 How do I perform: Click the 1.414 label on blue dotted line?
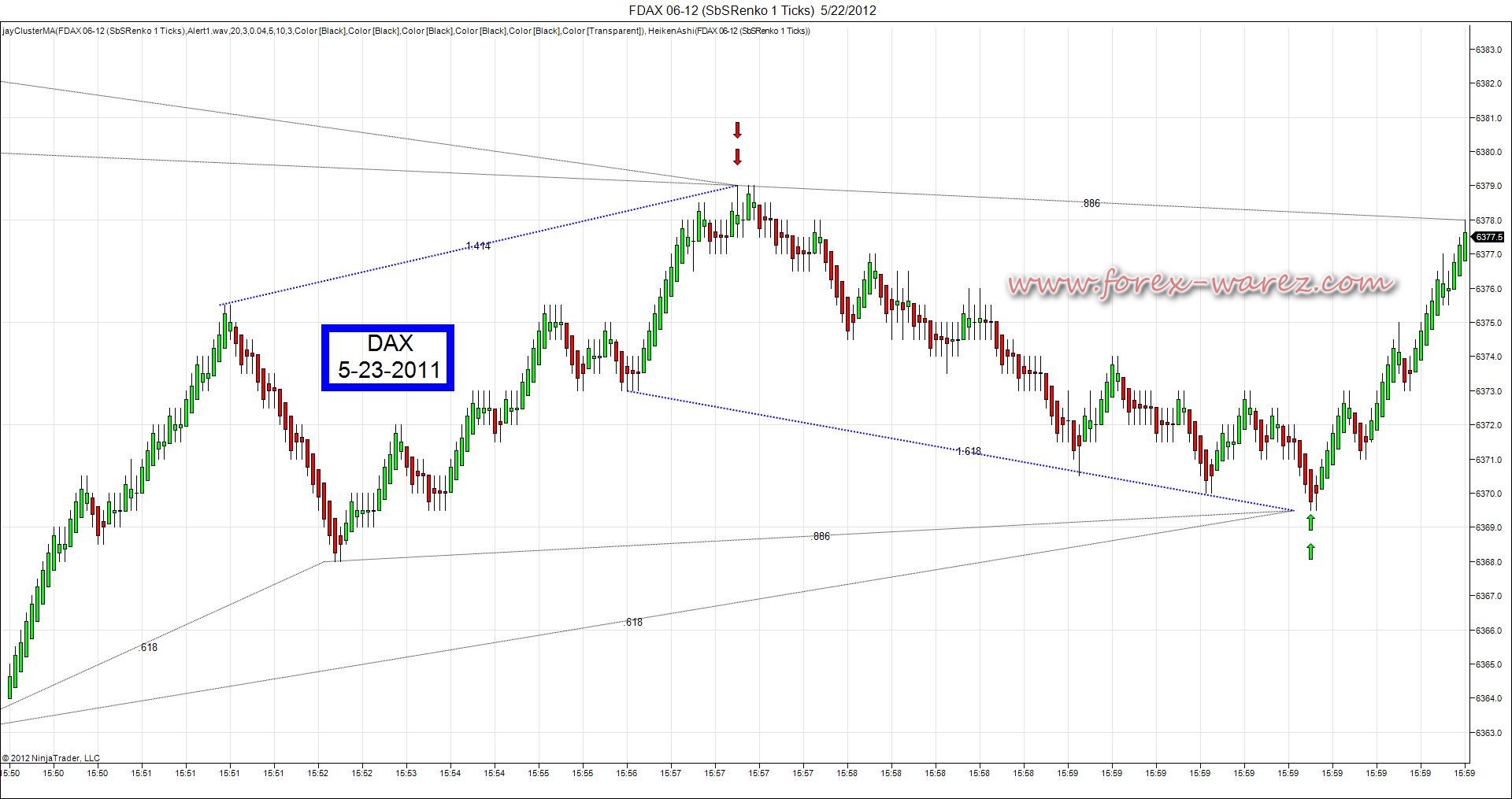coord(478,246)
